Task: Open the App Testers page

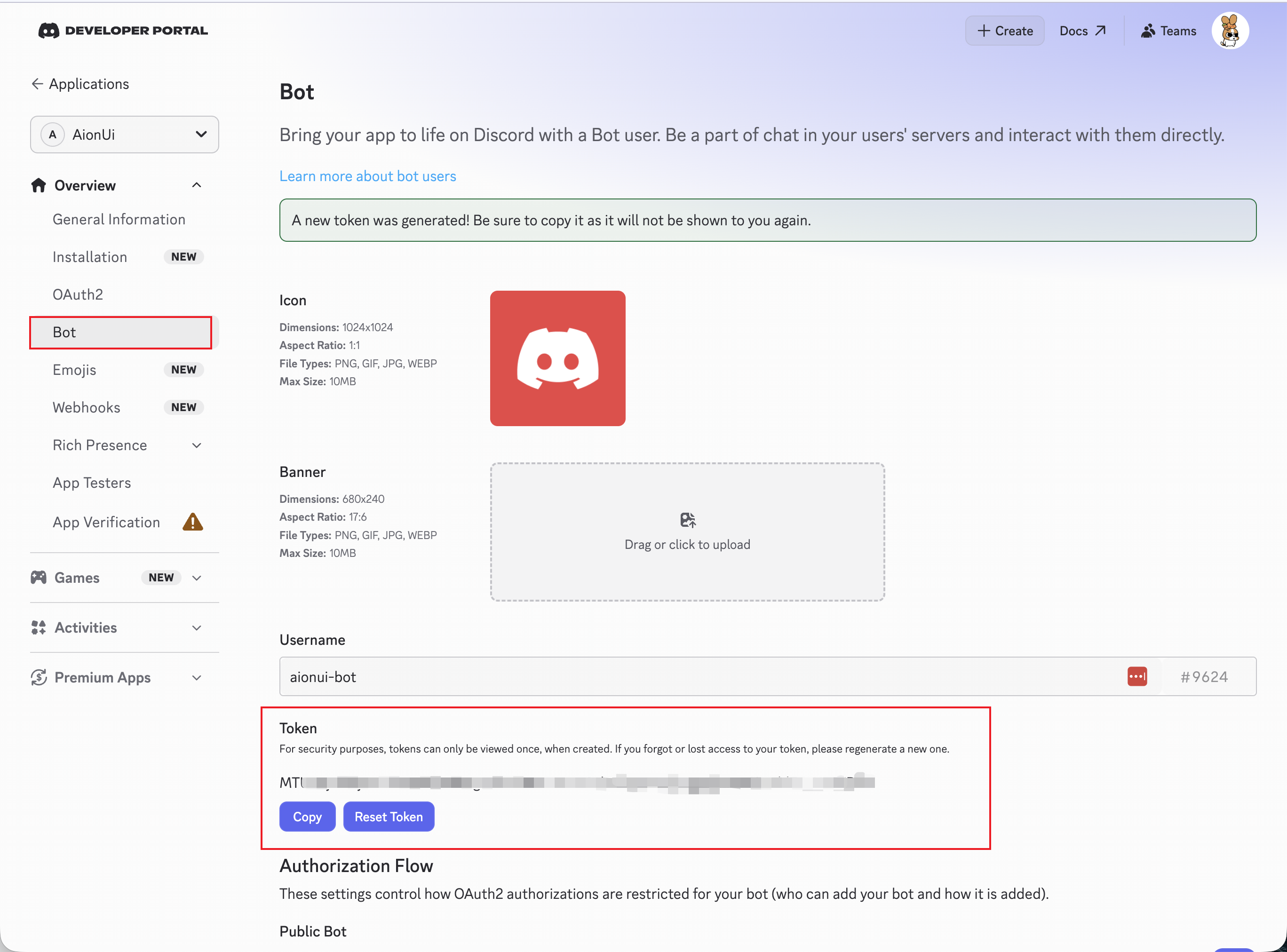Action: click(x=92, y=483)
